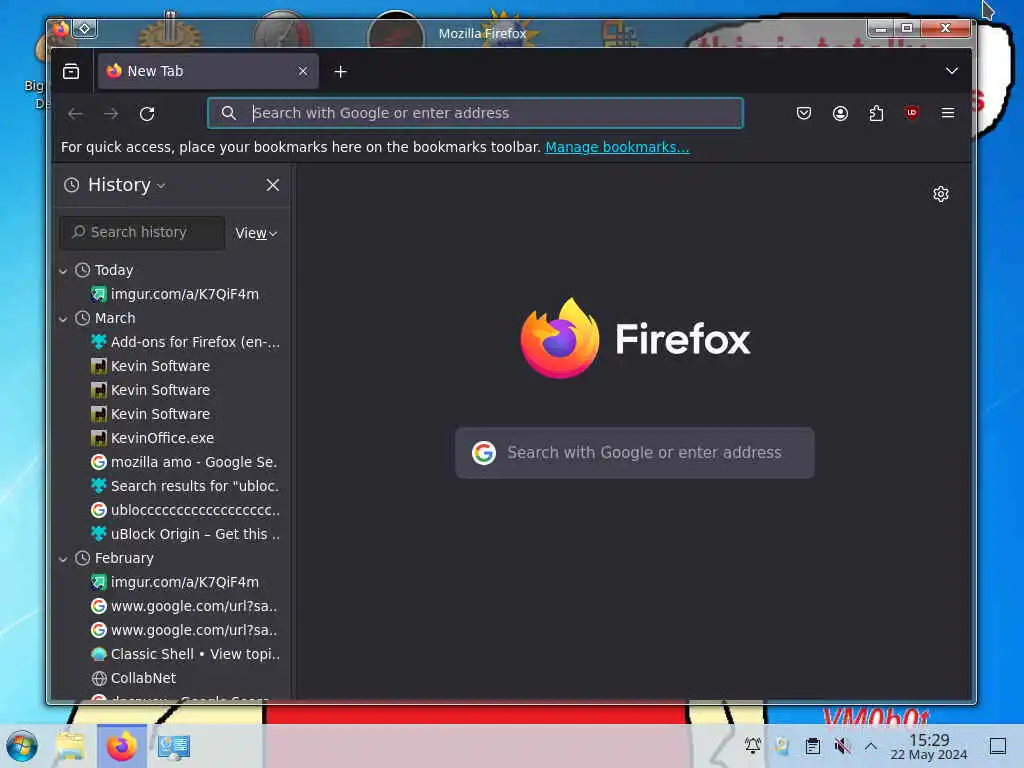Image resolution: width=1024 pixels, height=768 pixels.
Task: Click the show desktop button
Action: tap(997, 746)
